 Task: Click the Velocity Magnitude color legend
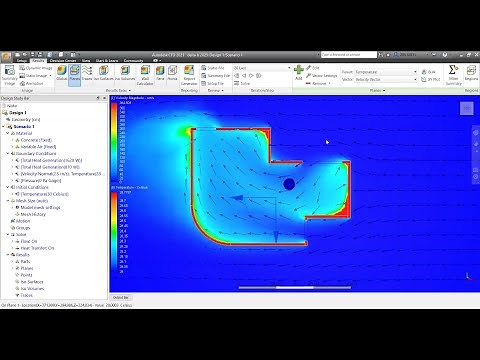click(114, 142)
